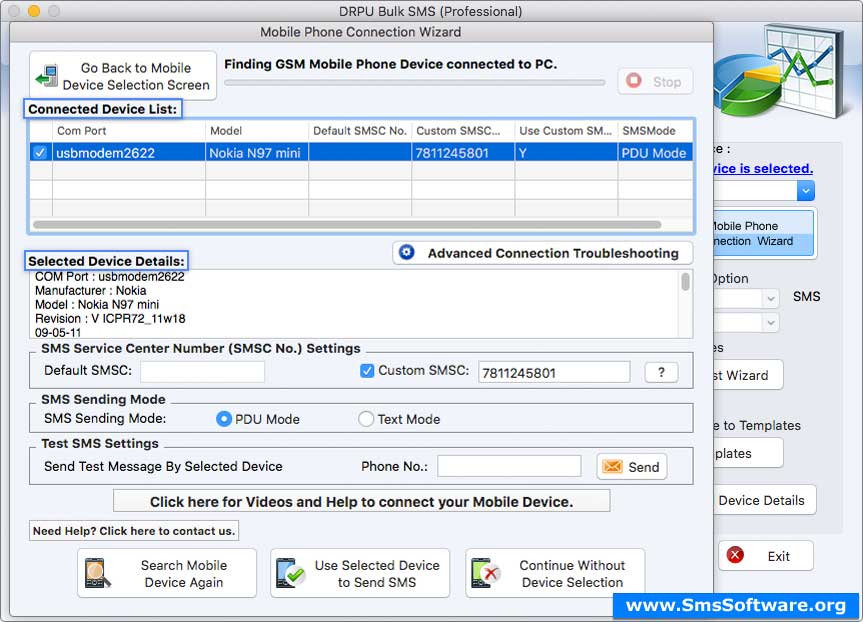Click the question mark help button
Screen dimensions: 863x622
(661, 372)
